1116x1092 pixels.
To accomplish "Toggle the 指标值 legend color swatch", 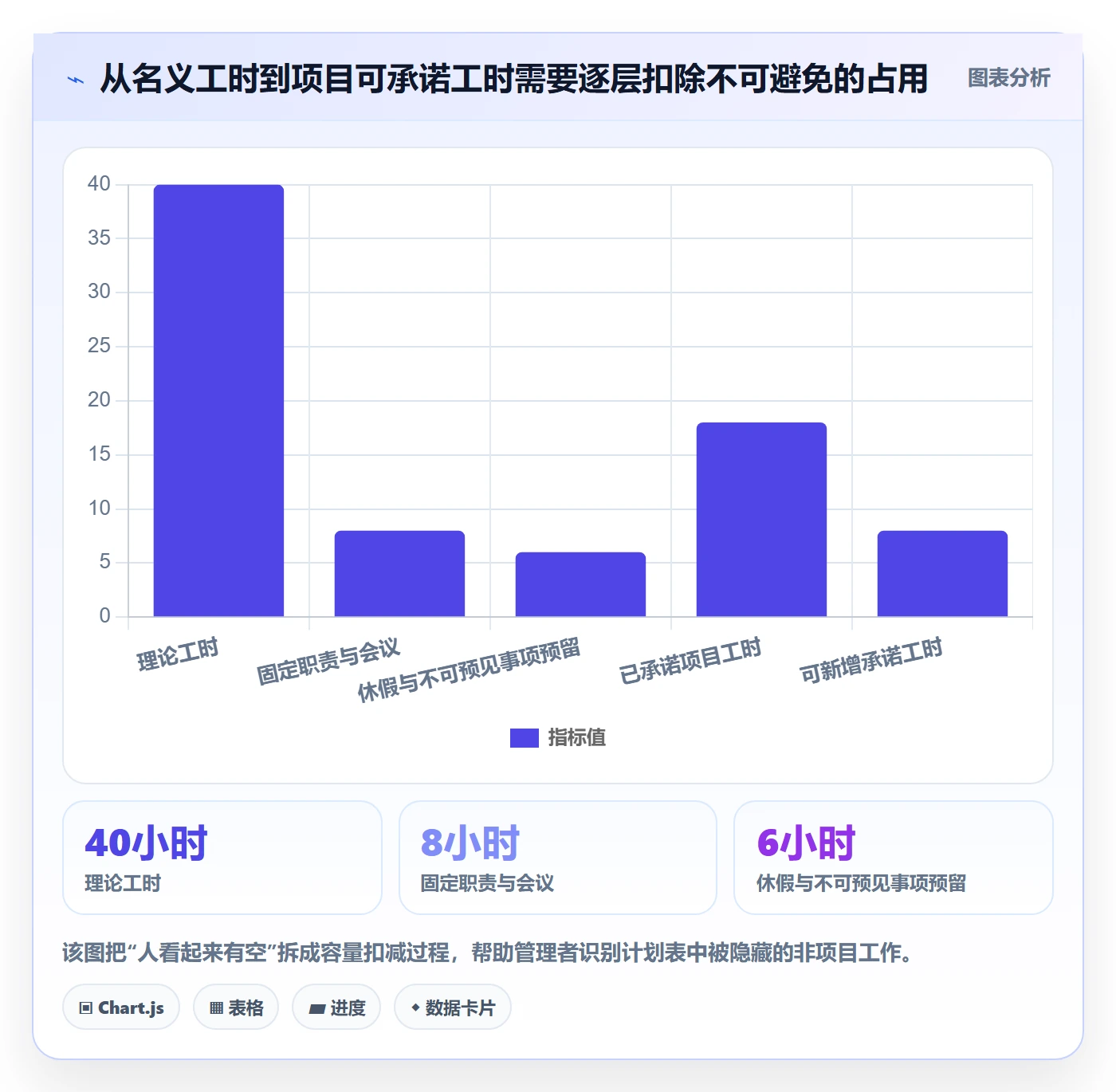I will click(x=525, y=738).
